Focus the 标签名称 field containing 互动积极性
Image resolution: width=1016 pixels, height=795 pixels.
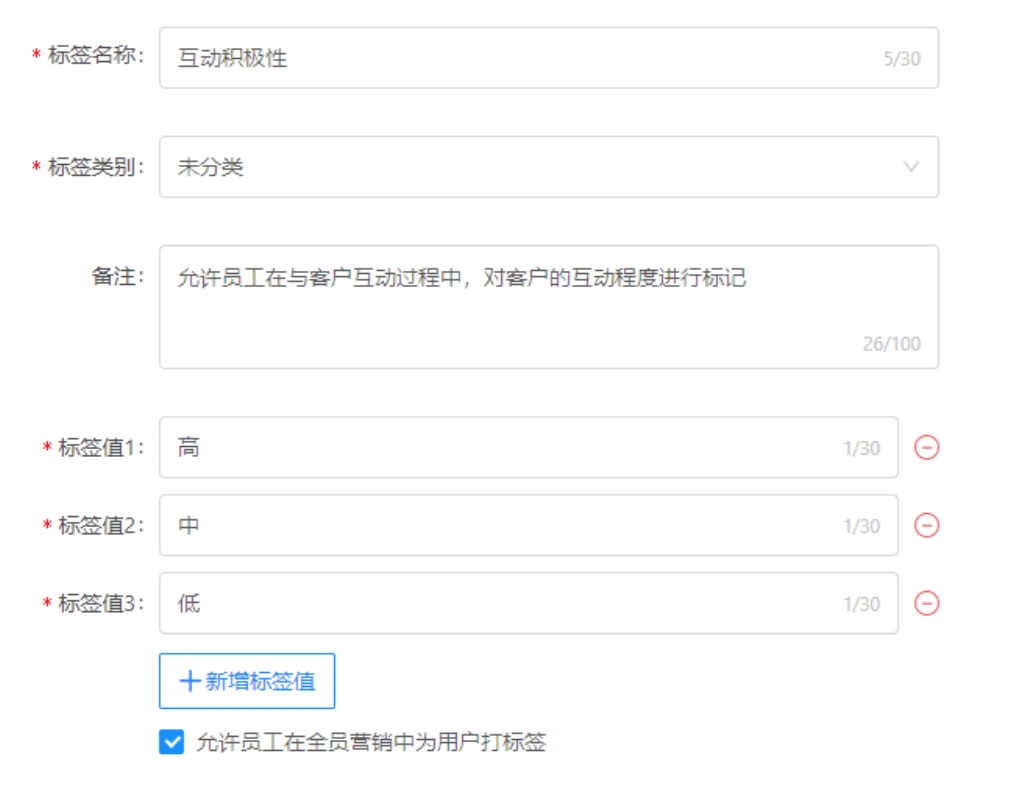tap(549, 58)
